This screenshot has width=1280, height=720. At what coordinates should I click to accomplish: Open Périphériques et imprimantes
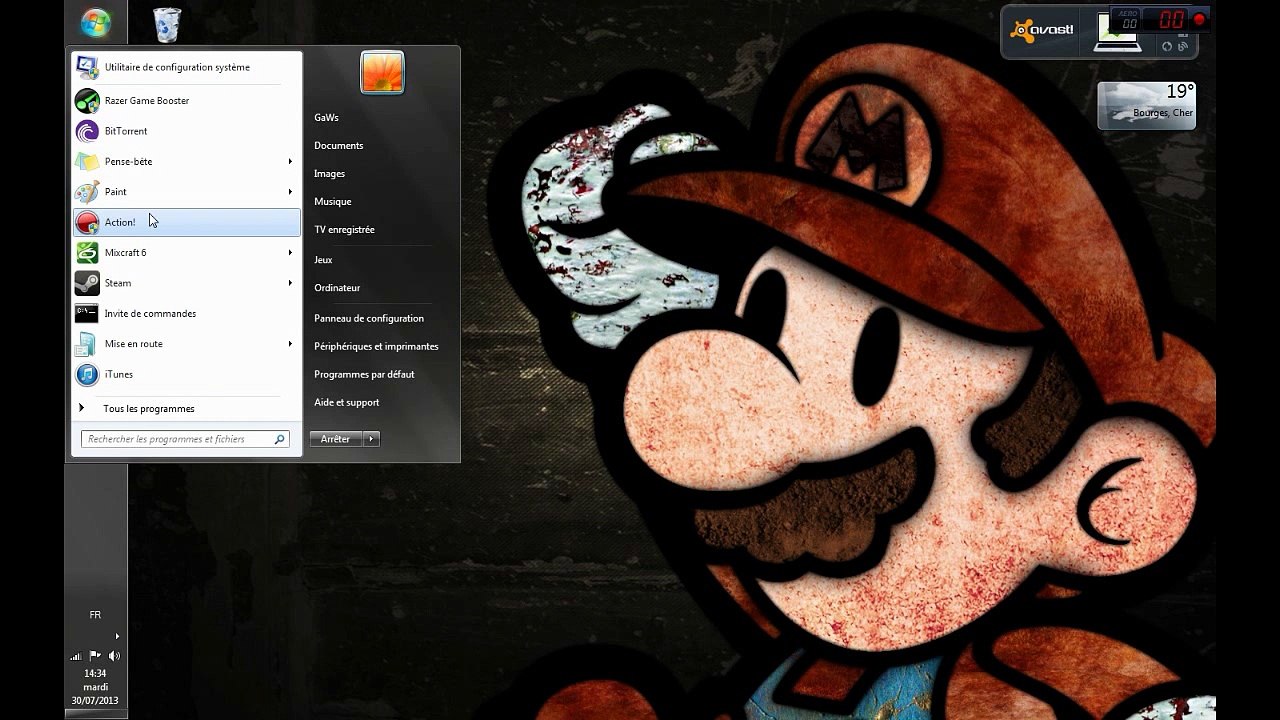(x=376, y=346)
